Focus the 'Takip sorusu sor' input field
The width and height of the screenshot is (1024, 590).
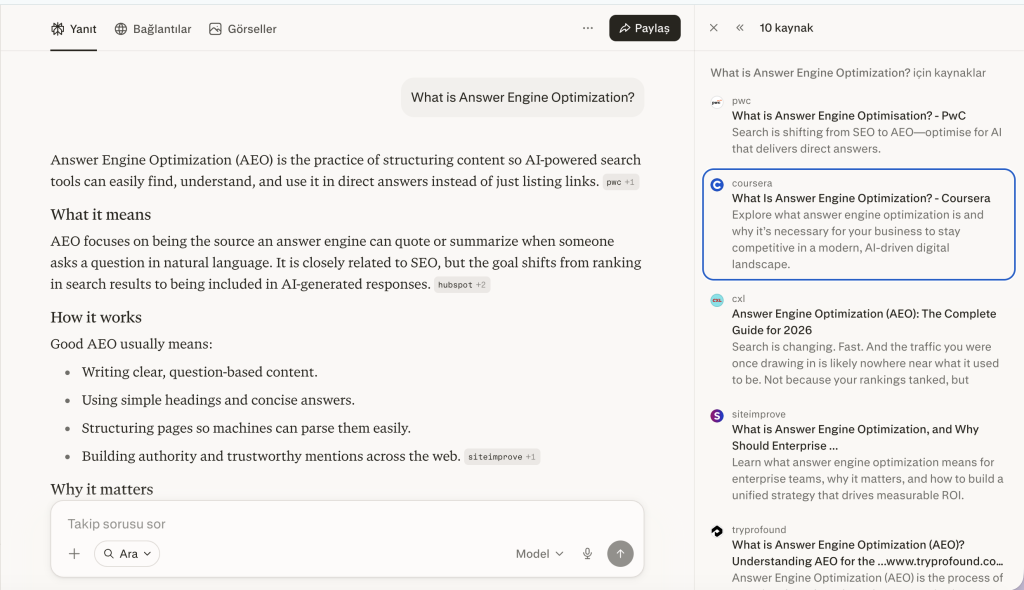347,524
